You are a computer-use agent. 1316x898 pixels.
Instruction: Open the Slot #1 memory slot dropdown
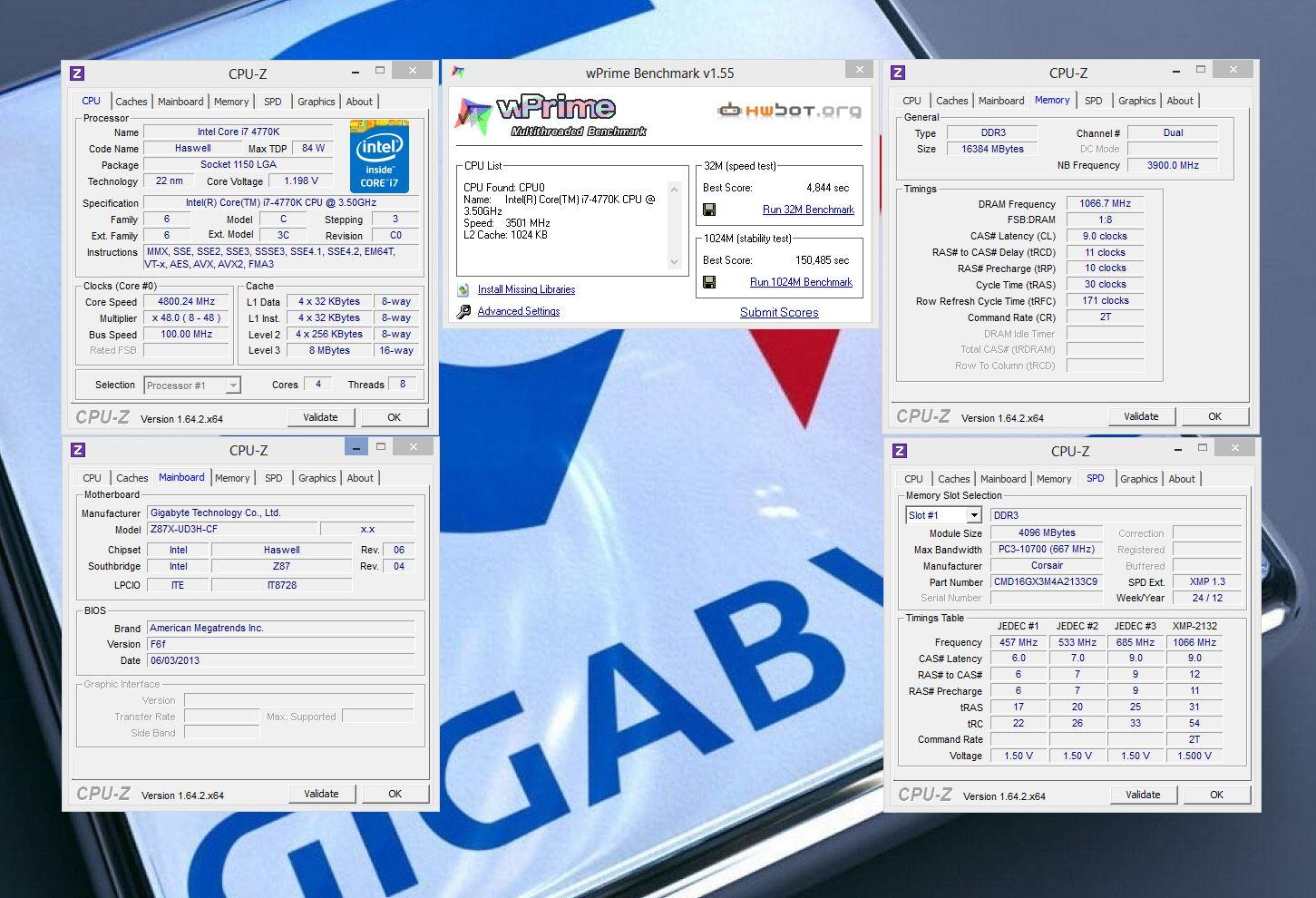(943, 515)
